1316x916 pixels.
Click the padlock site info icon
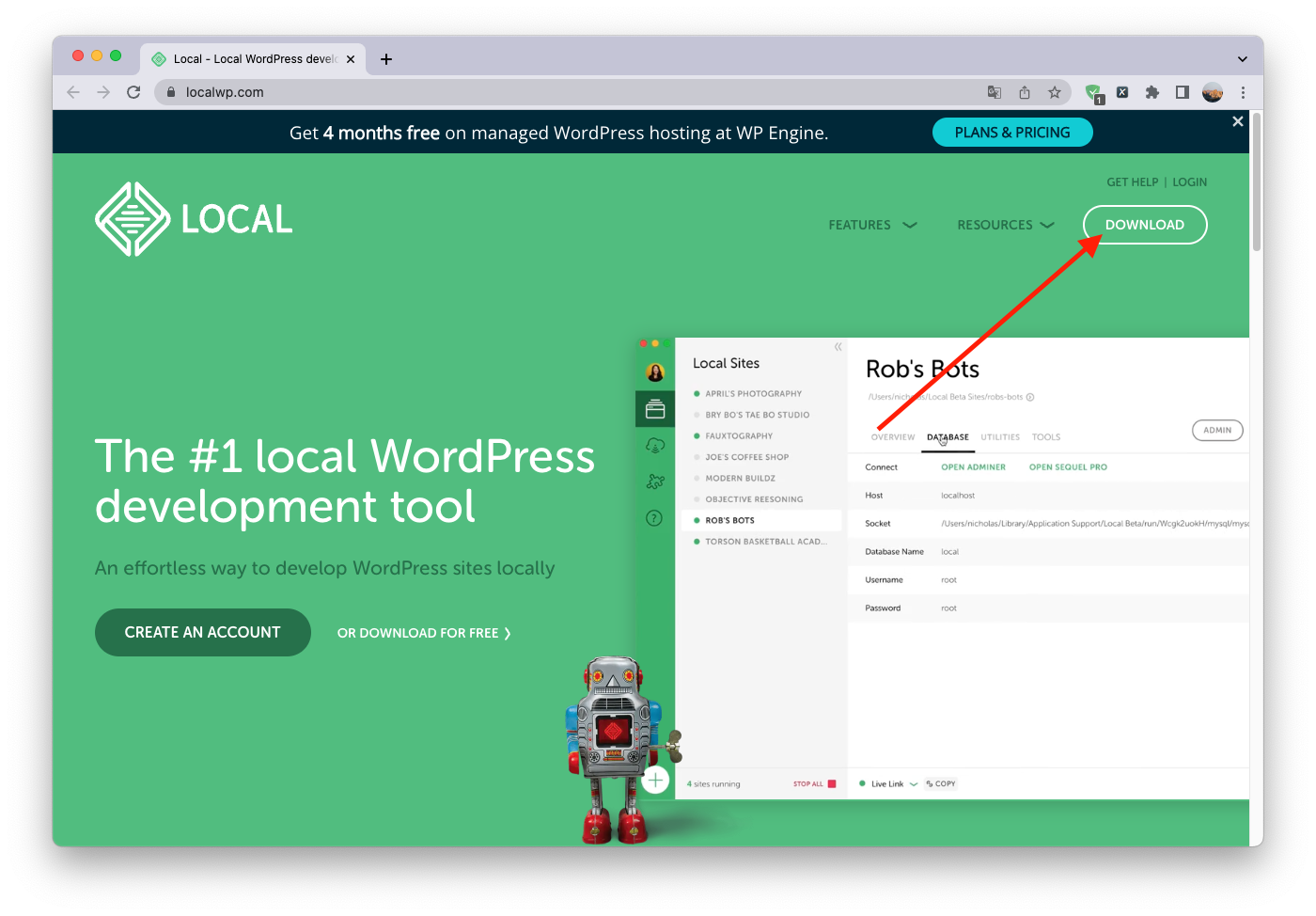[171, 92]
